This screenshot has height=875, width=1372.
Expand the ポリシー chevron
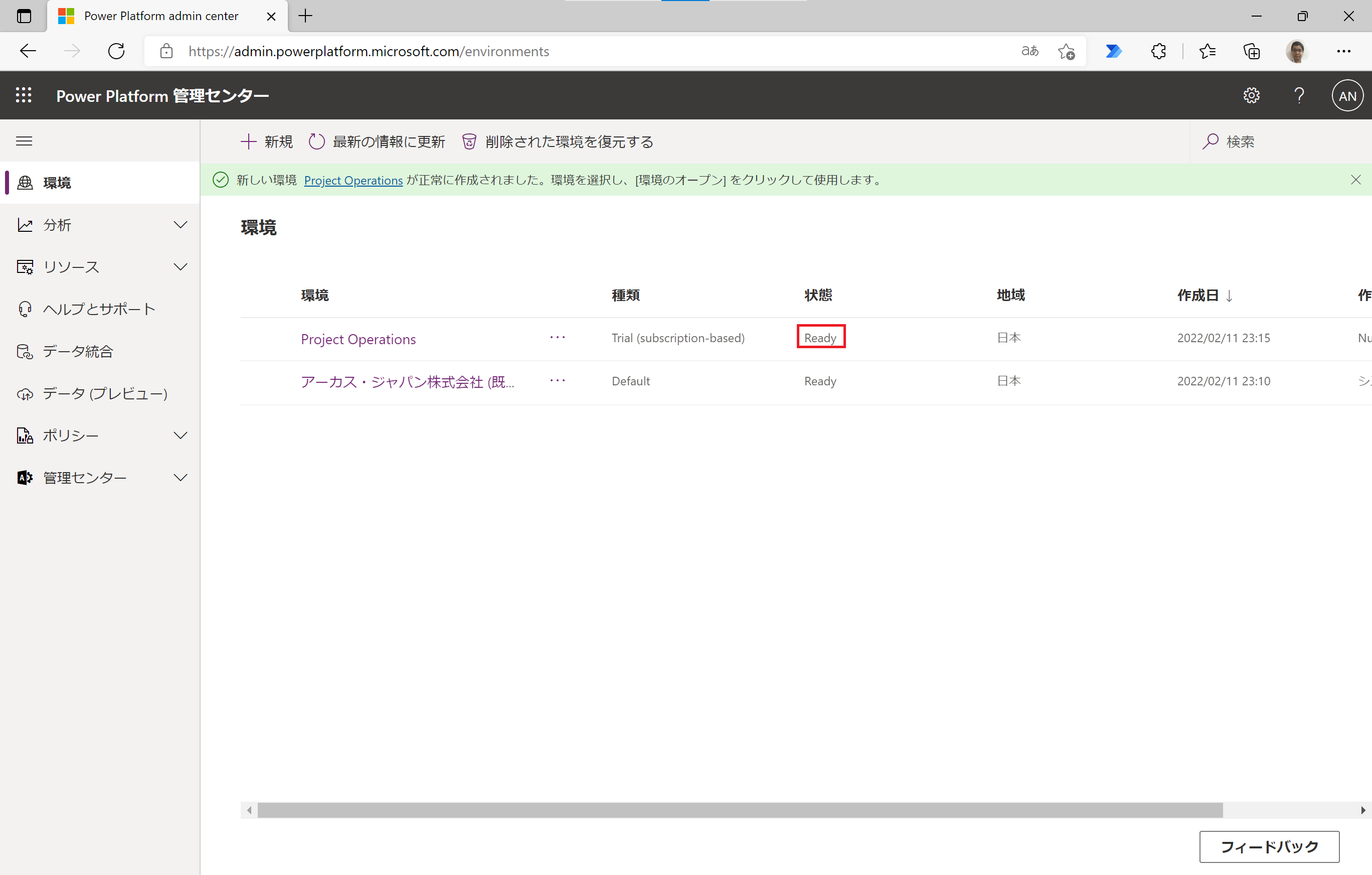pyautogui.click(x=181, y=435)
